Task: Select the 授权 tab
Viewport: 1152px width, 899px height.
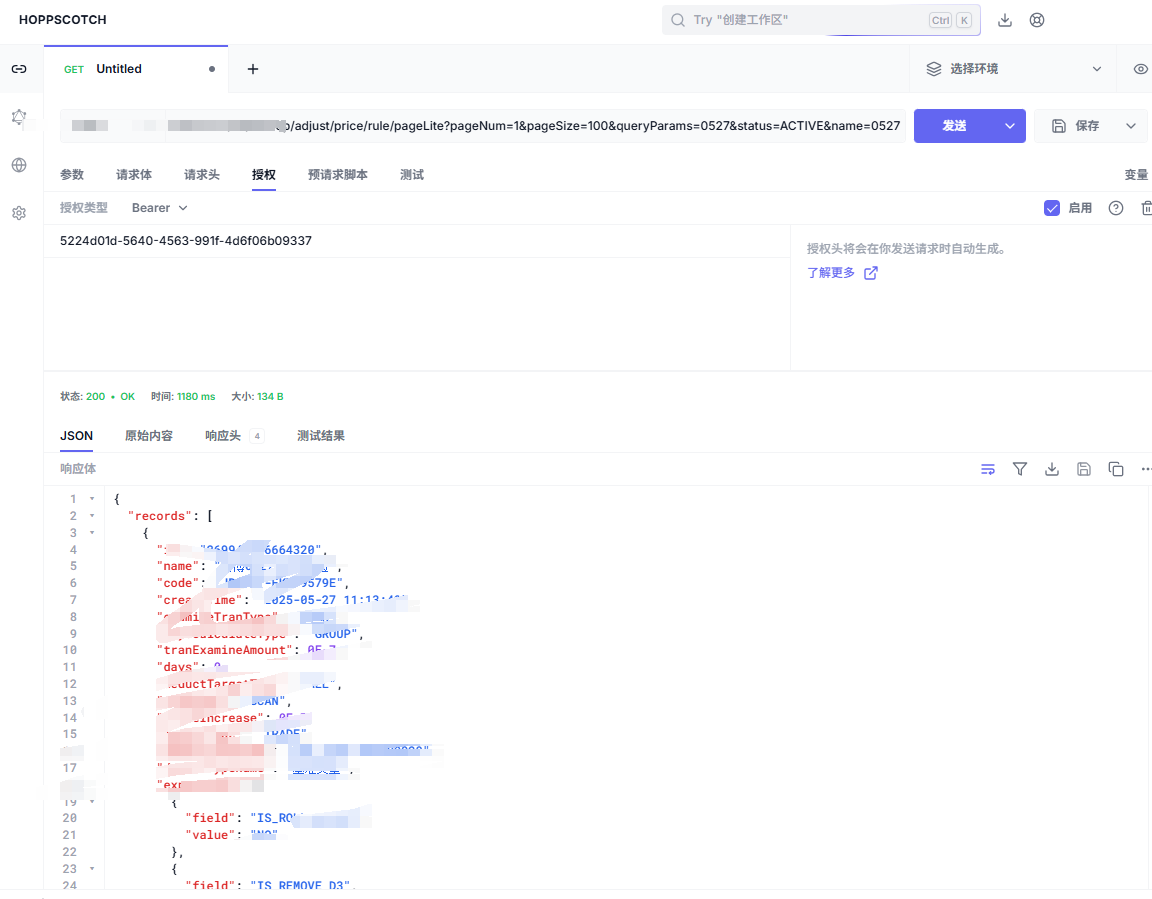Action: (x=264, y=175)
